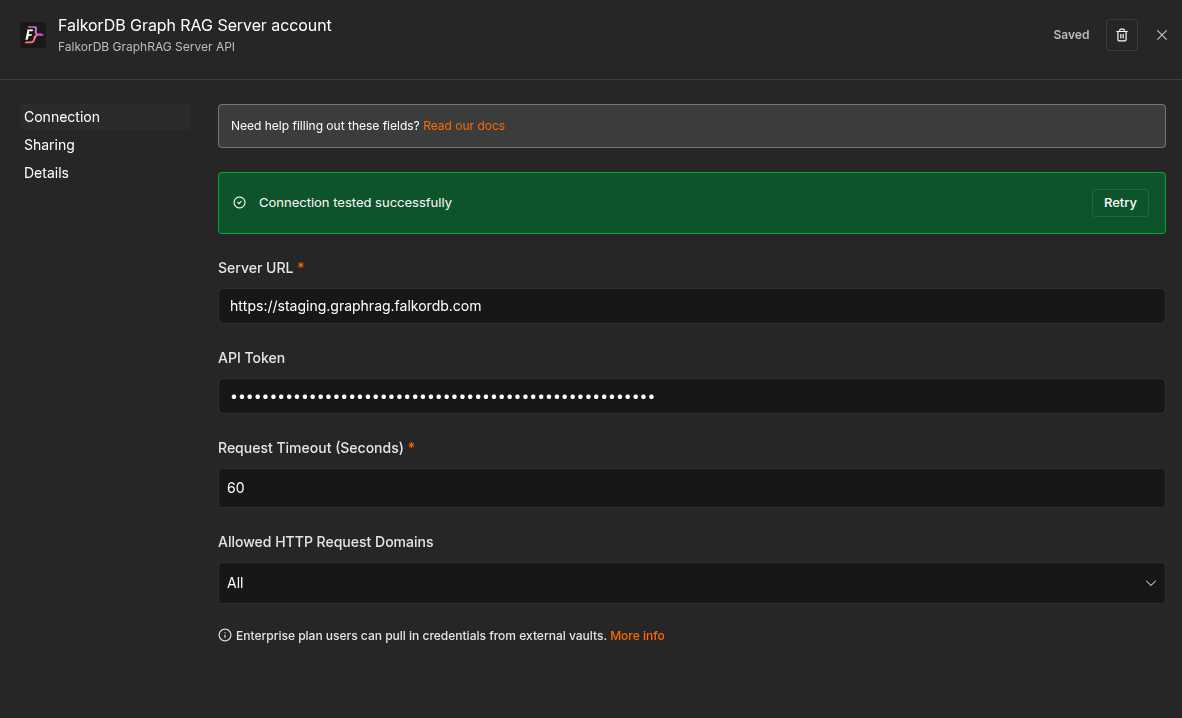Click 'FalkorDB GraphRAG Server API' subtitle
The width and height of the screenshot is (1182, 718).
tap(146, 47)
